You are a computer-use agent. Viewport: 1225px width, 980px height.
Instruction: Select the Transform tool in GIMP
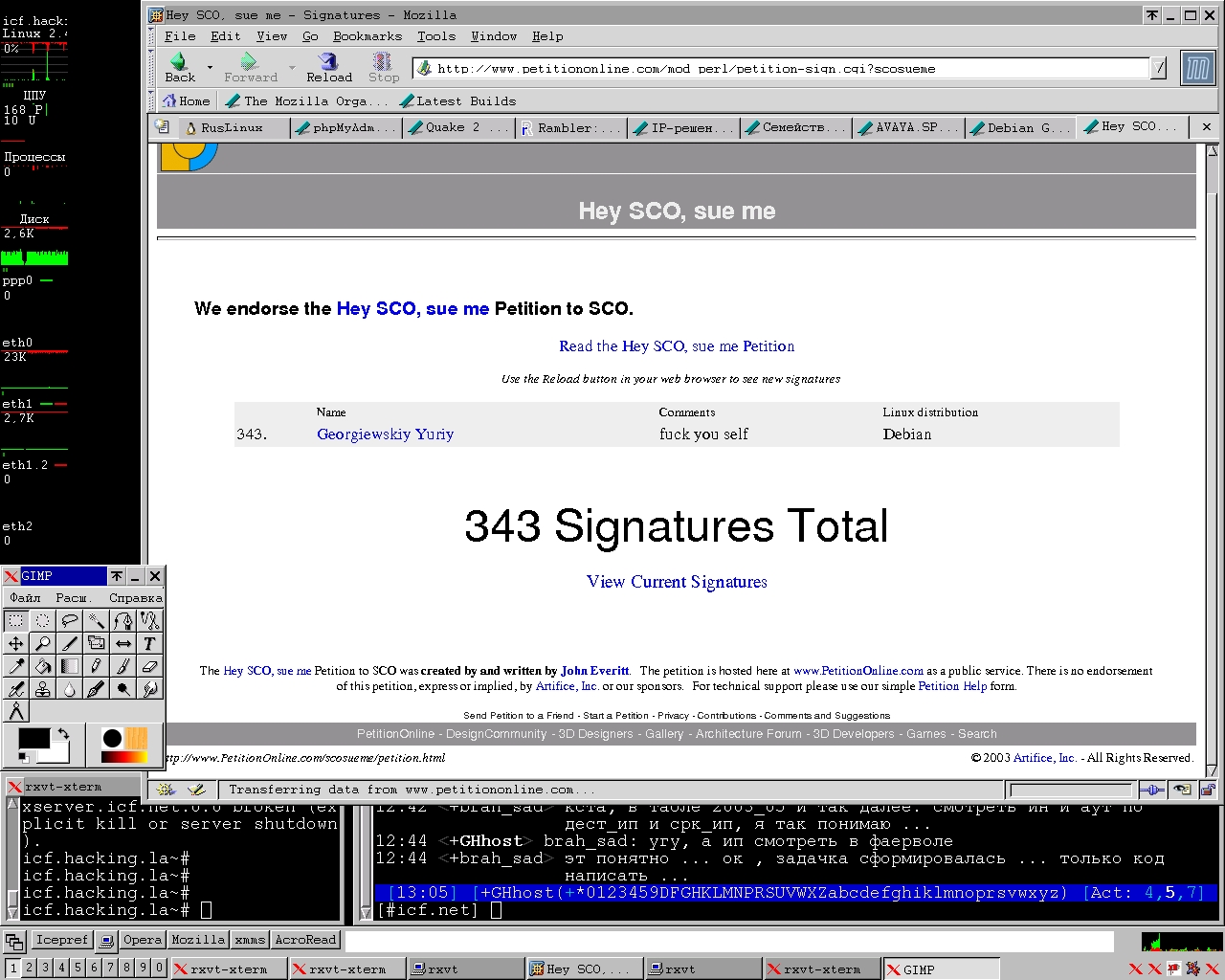[x=97, y=644]
